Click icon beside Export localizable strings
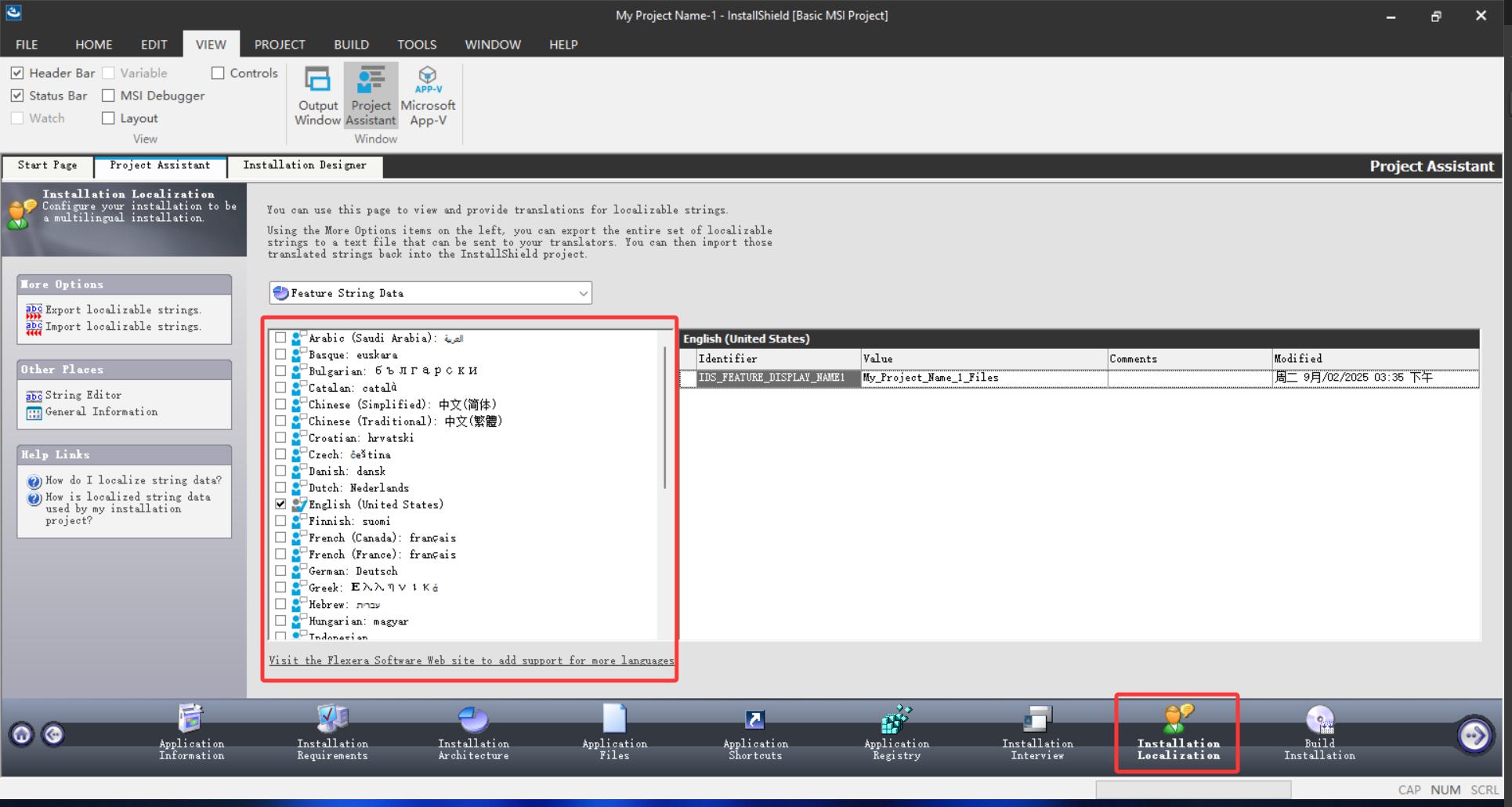 point(34,310)
